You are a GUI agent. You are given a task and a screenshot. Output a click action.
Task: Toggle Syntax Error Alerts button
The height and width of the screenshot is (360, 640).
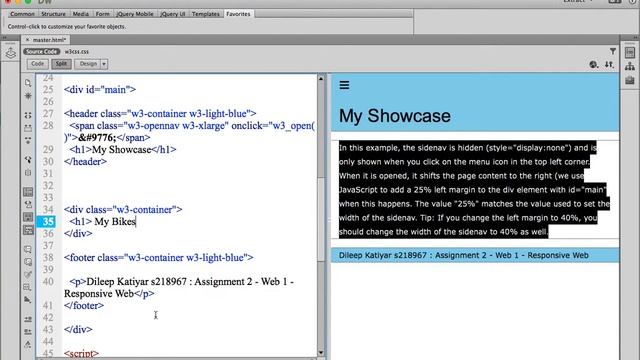point(28,230)
